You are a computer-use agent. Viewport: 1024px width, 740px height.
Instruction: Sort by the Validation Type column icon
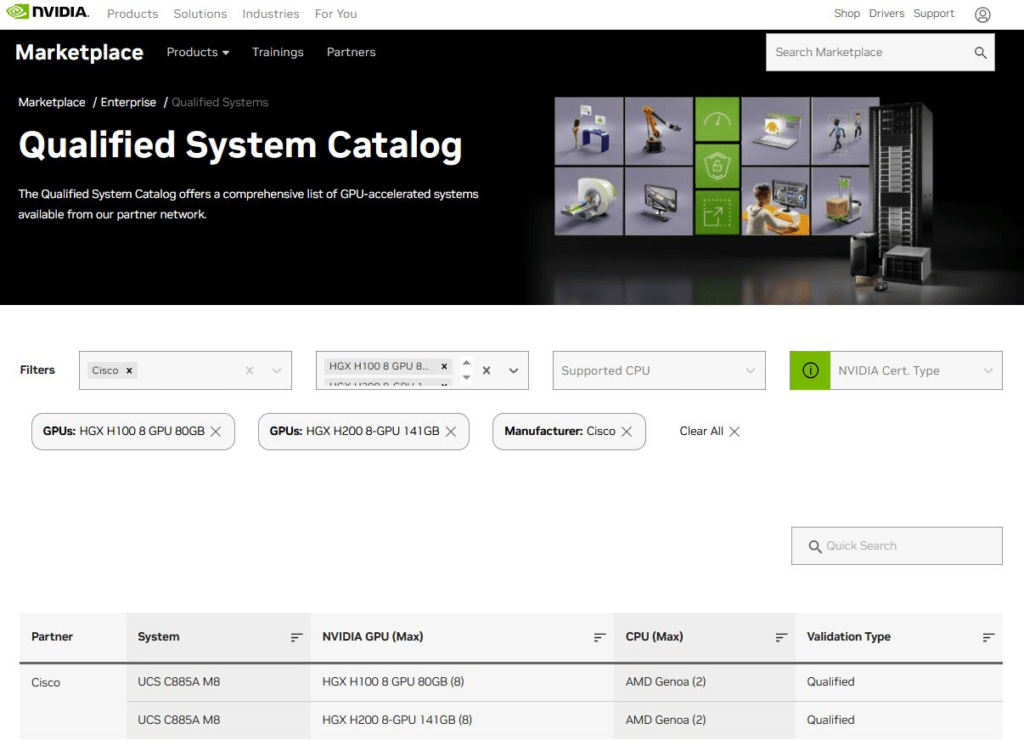(x=988, y=637)
